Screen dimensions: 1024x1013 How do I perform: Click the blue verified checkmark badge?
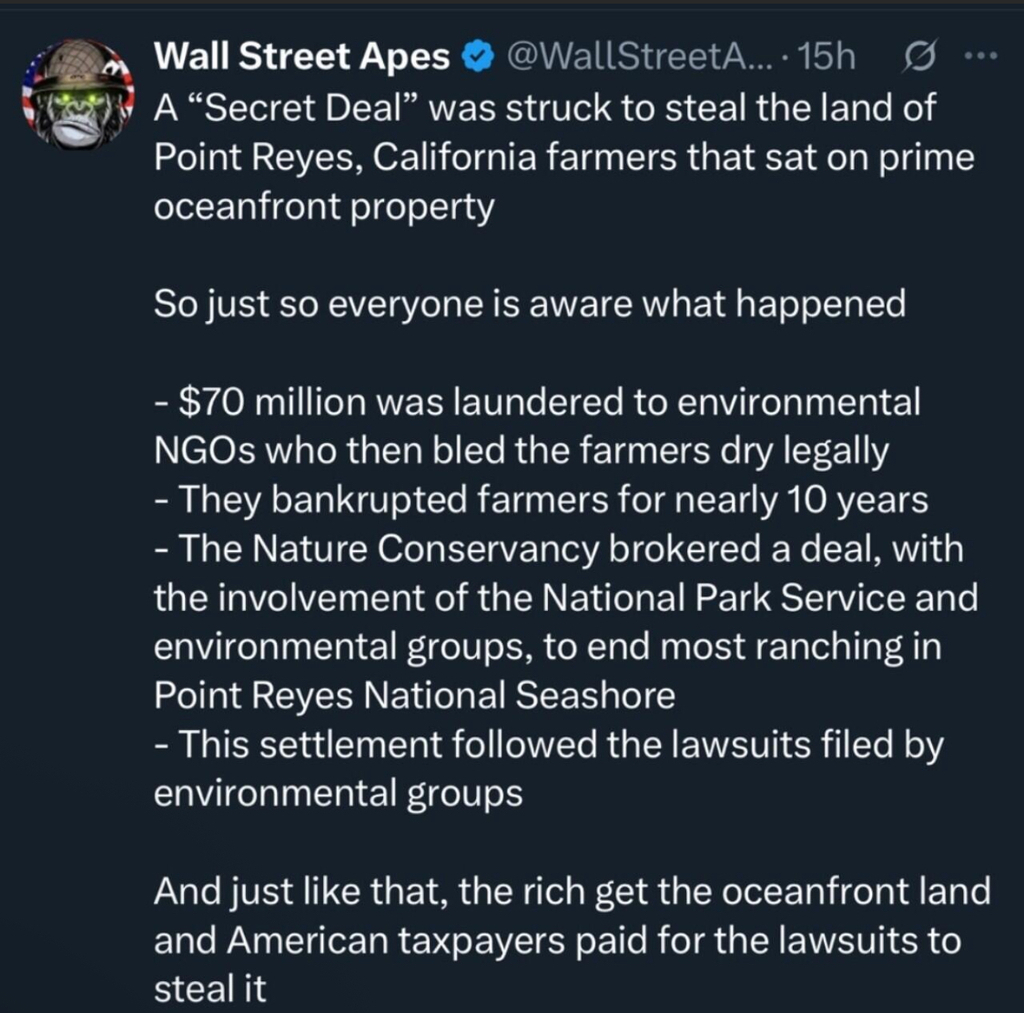point(478,59)
